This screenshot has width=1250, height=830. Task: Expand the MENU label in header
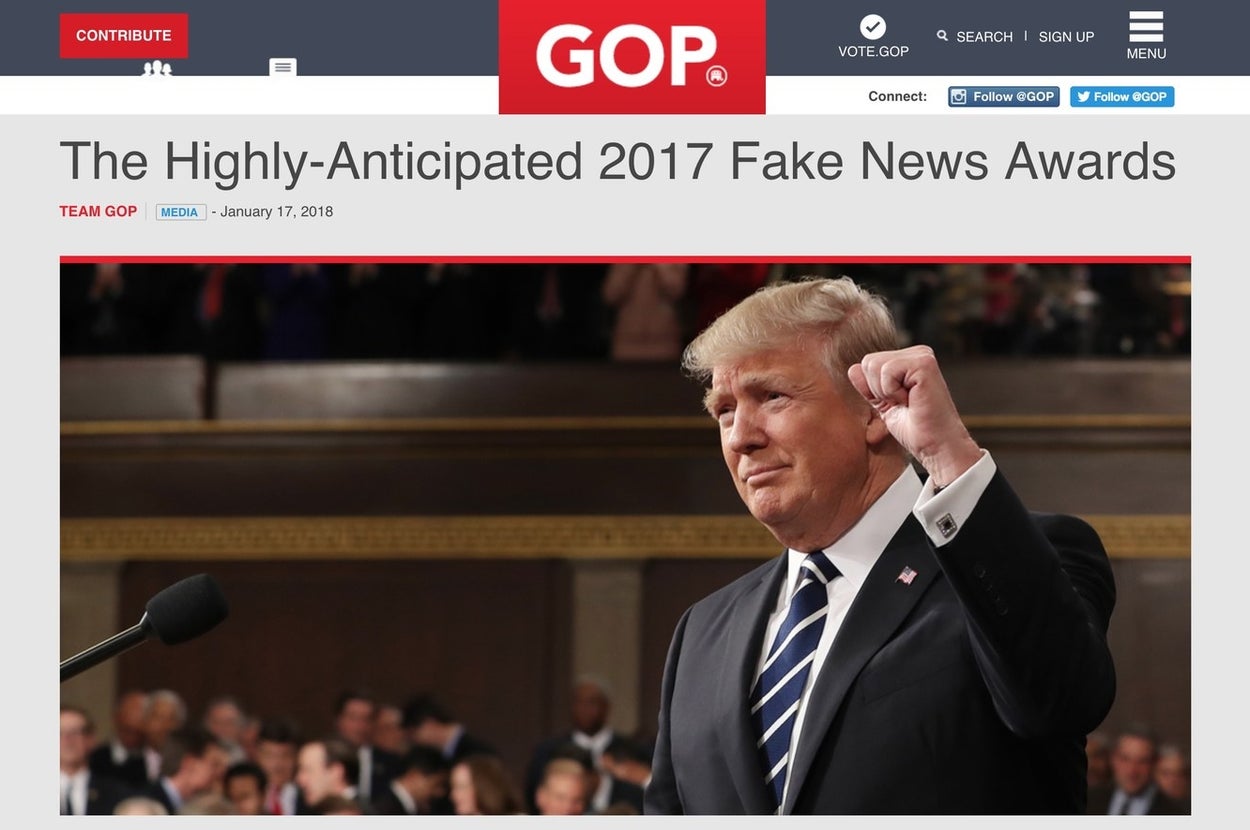[1146, 54]
